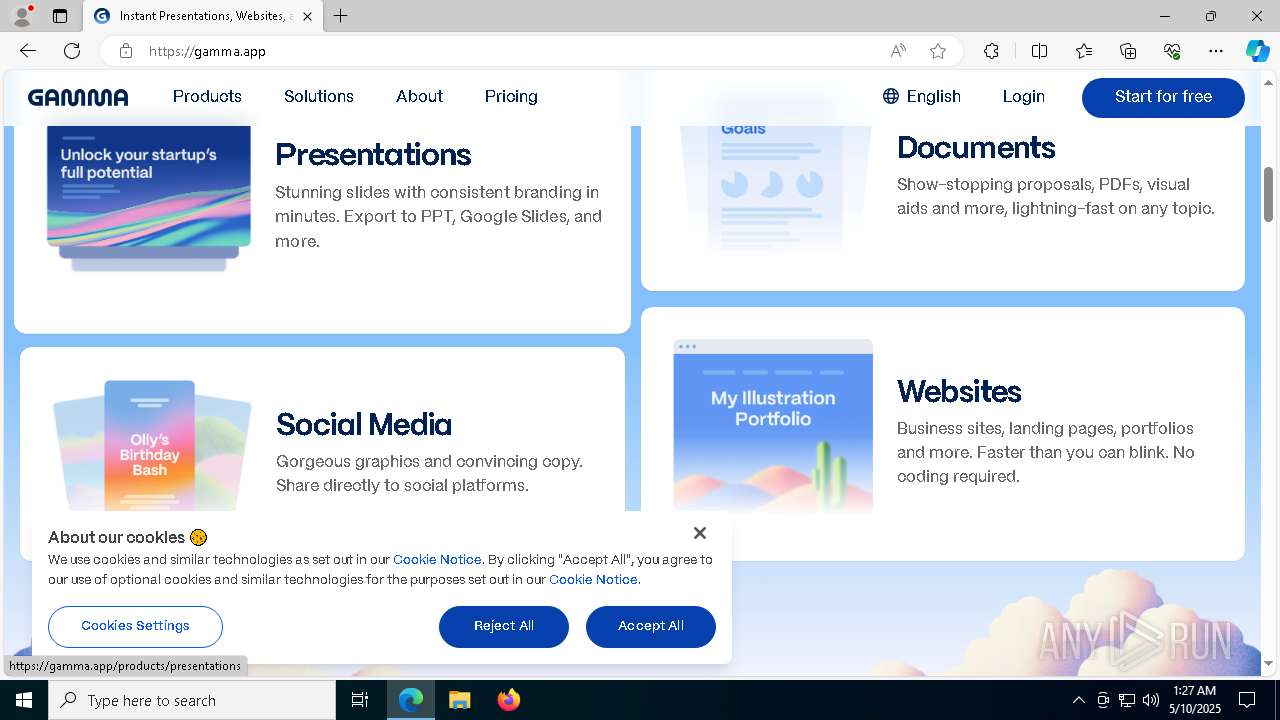Open File Explorer from taskbar
Image resolution: width=1280 pixels, height=720 pixels.
[459, 700]
